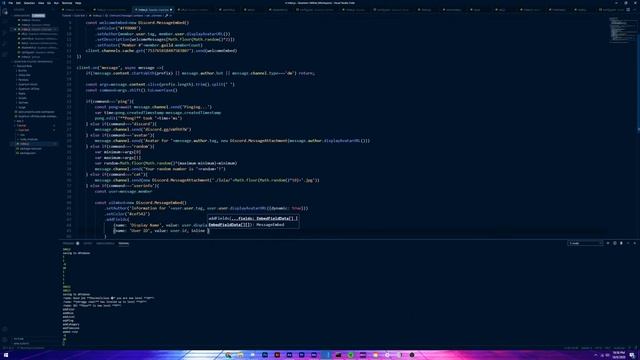This screenshot has width=640, height=360.
Task: Maximize the panel using the chevron icon
Action: [x=628, y=243]
